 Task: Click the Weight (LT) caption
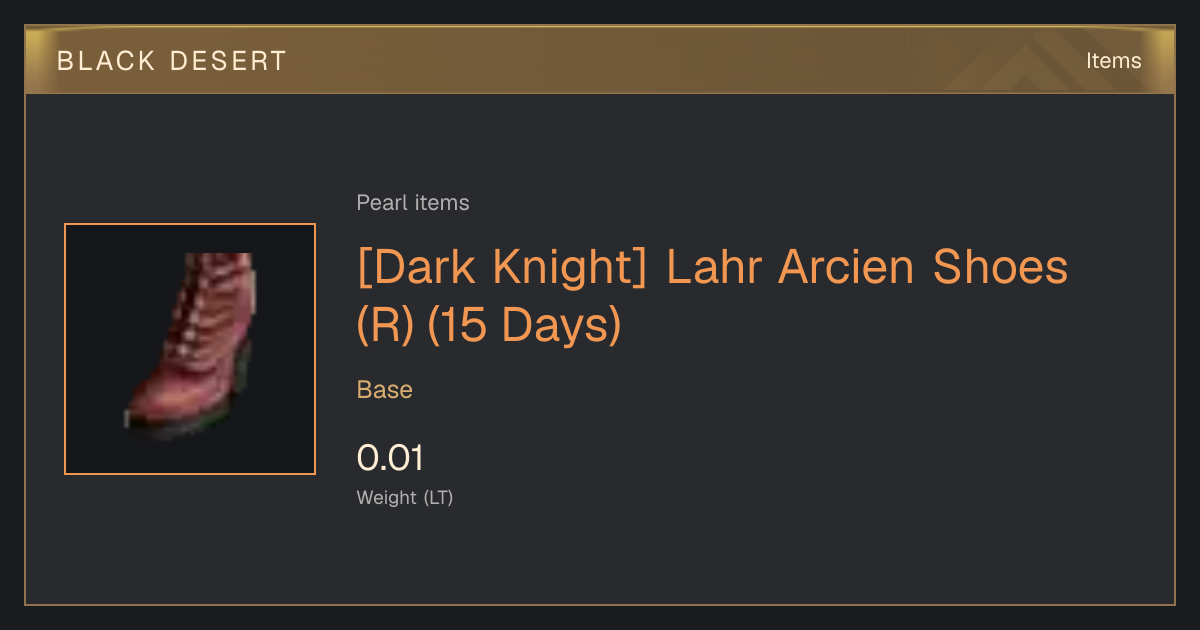(x=405, y=497)
